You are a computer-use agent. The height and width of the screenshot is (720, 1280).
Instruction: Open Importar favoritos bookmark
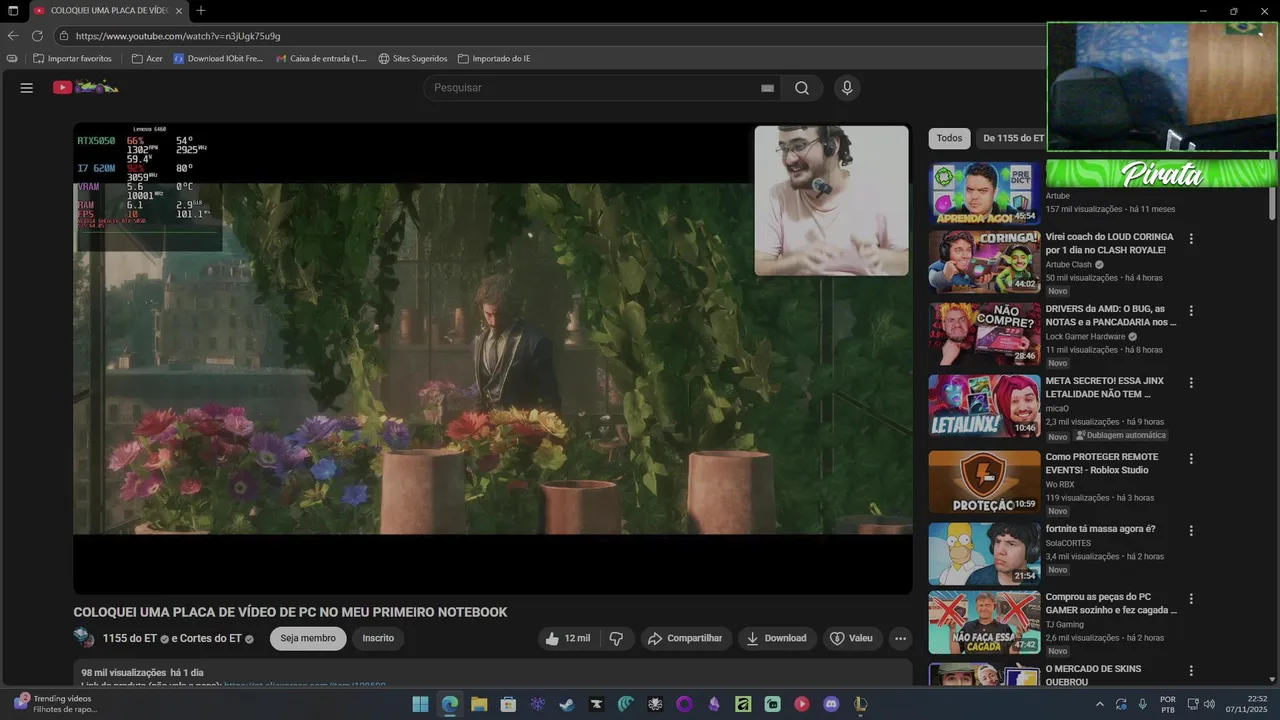(x=71, y=59)
